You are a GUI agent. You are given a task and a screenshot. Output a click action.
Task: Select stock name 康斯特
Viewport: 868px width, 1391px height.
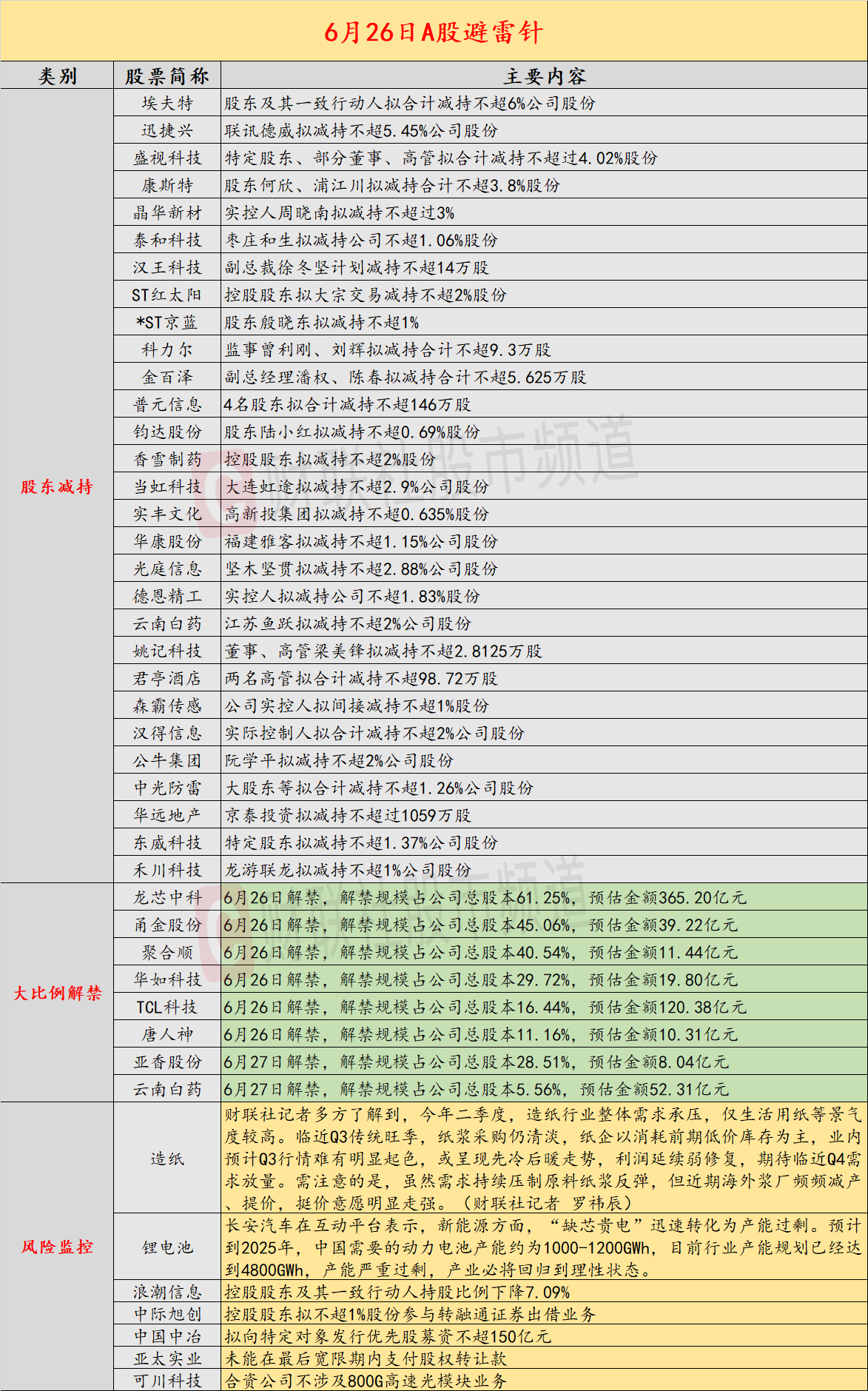tap(167, 185)
